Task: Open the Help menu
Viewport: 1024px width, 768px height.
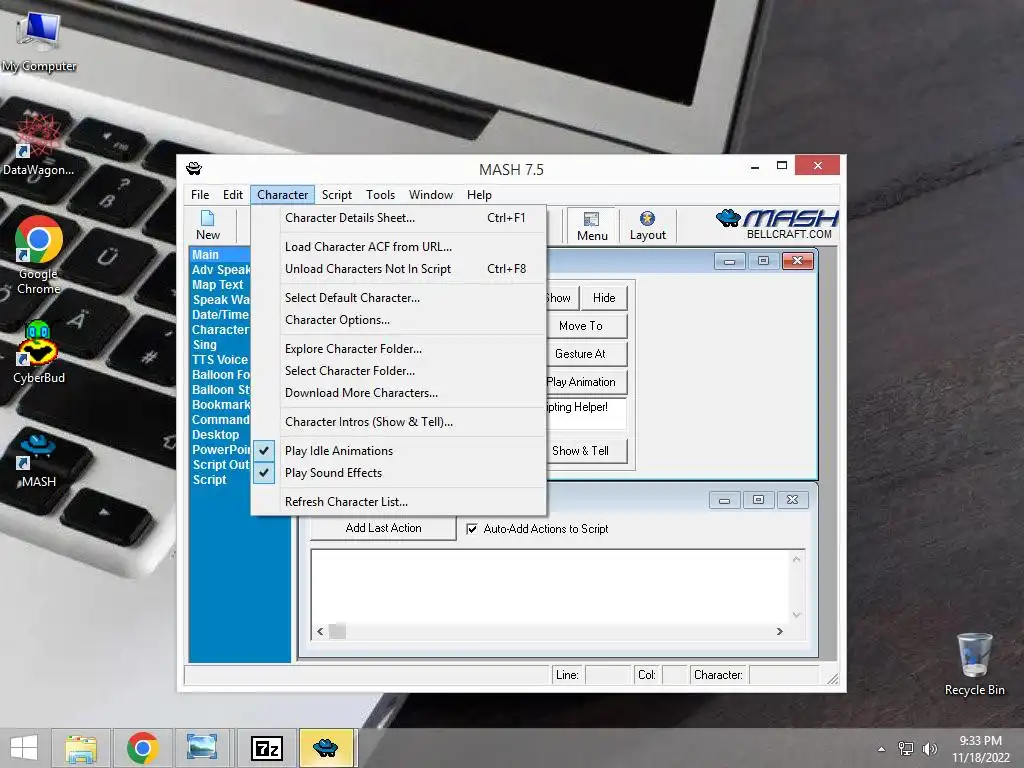Action: click(x=479, y=195)
